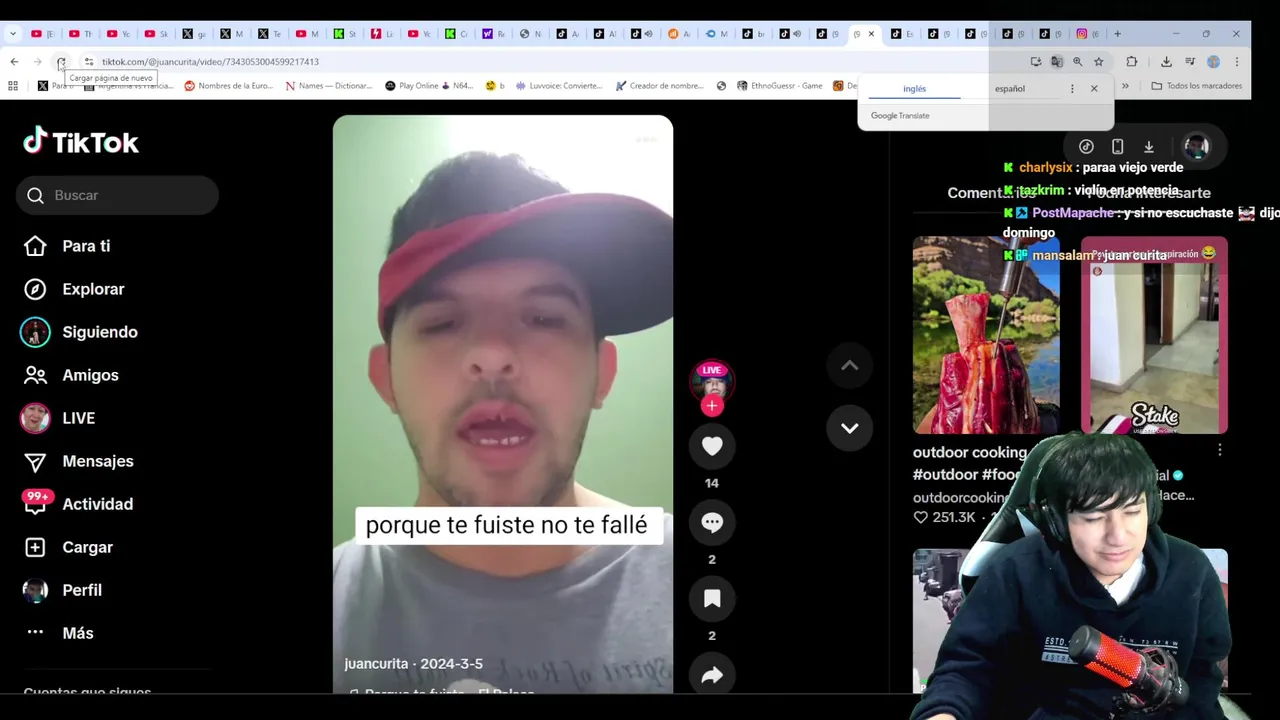This screenshot has width=1280, height=720.
Task: Expand the hidden bookmarks chevron
Action: coord(1125,86)
